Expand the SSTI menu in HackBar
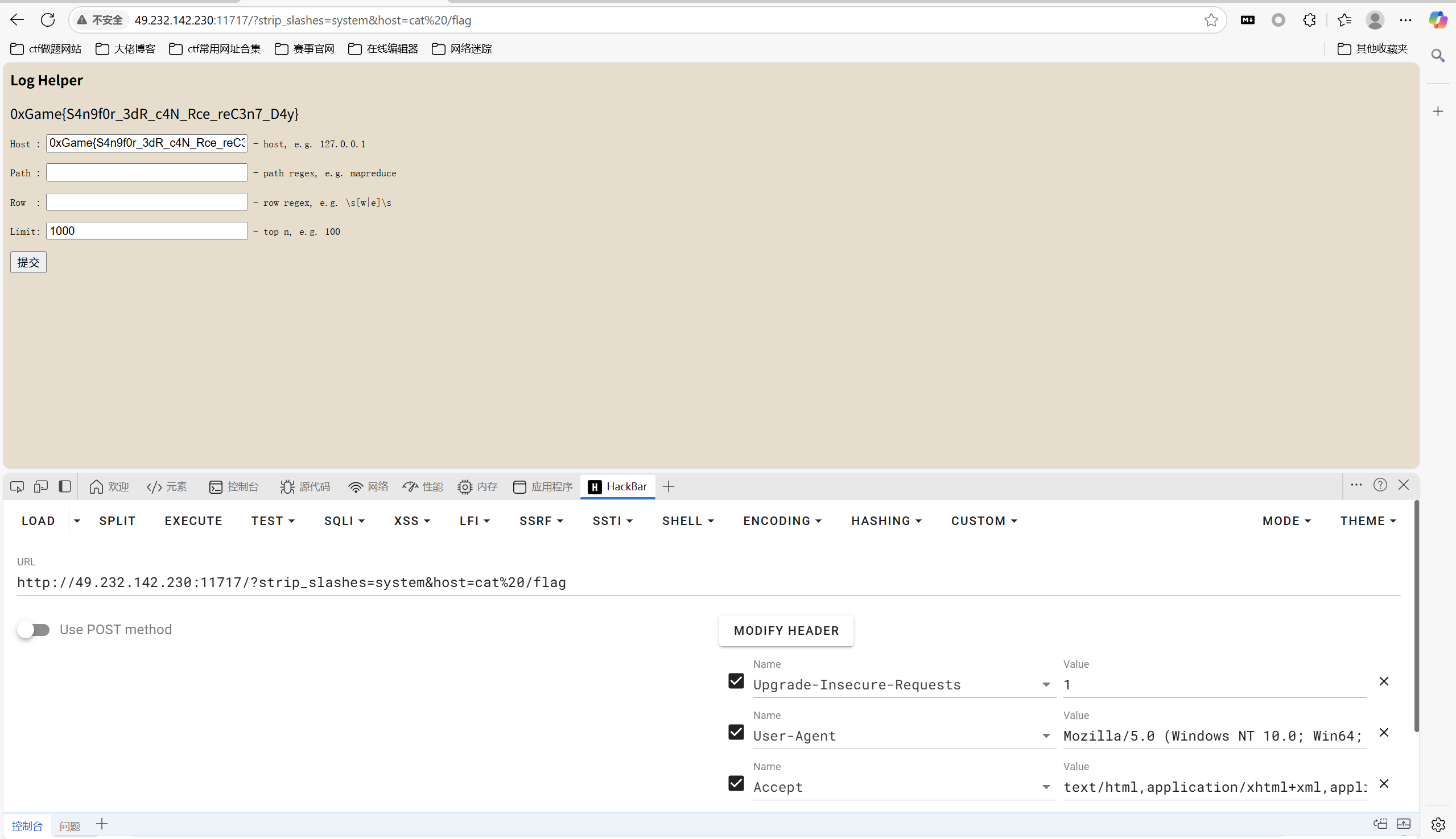 click(612, 521)
